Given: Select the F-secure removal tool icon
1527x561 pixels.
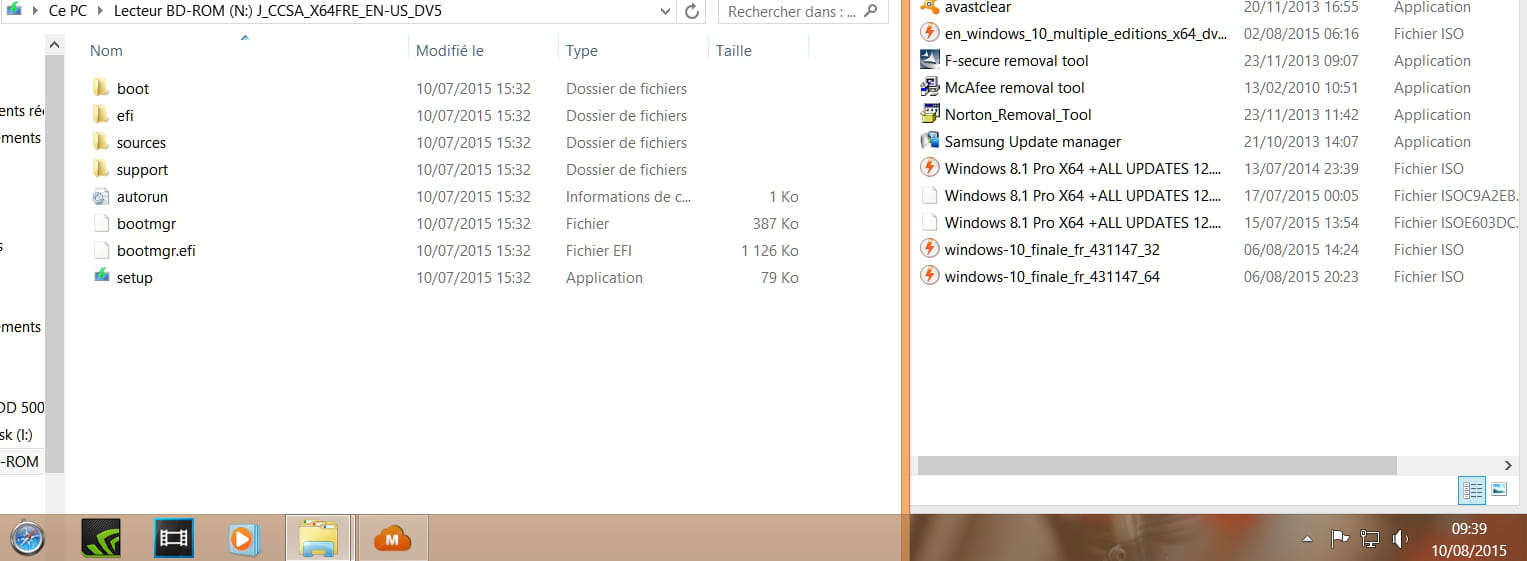Looking at the screenshot, I should (929, 60).
